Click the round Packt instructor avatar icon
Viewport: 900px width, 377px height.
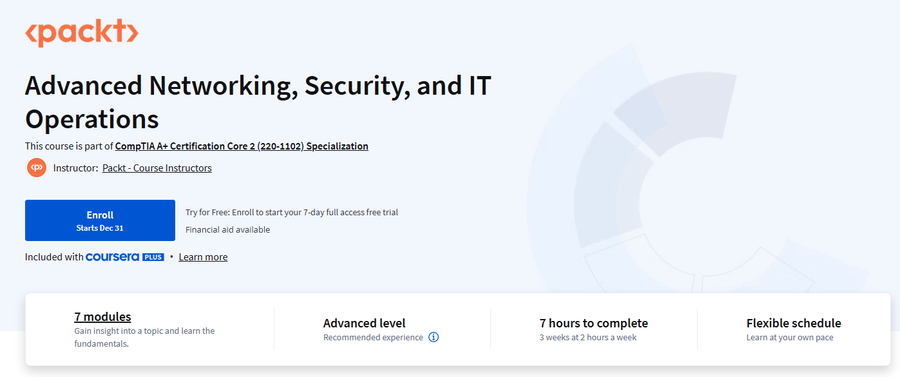point(37,168)
